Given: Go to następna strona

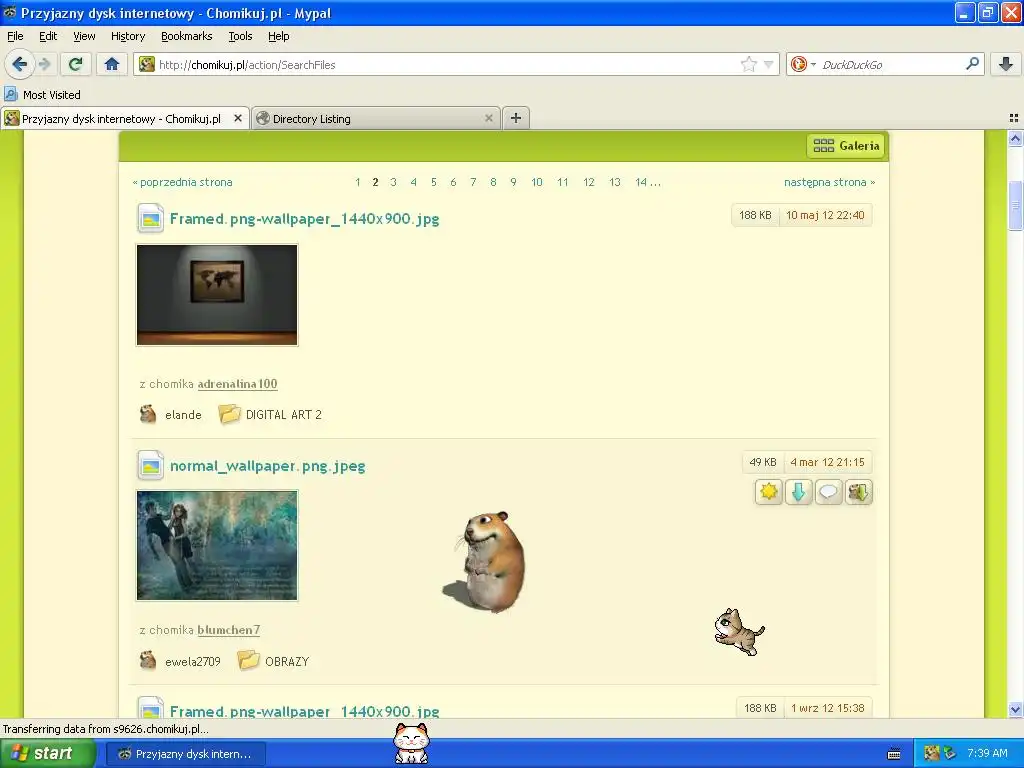Looking at the screenshot, I should 829,182.
